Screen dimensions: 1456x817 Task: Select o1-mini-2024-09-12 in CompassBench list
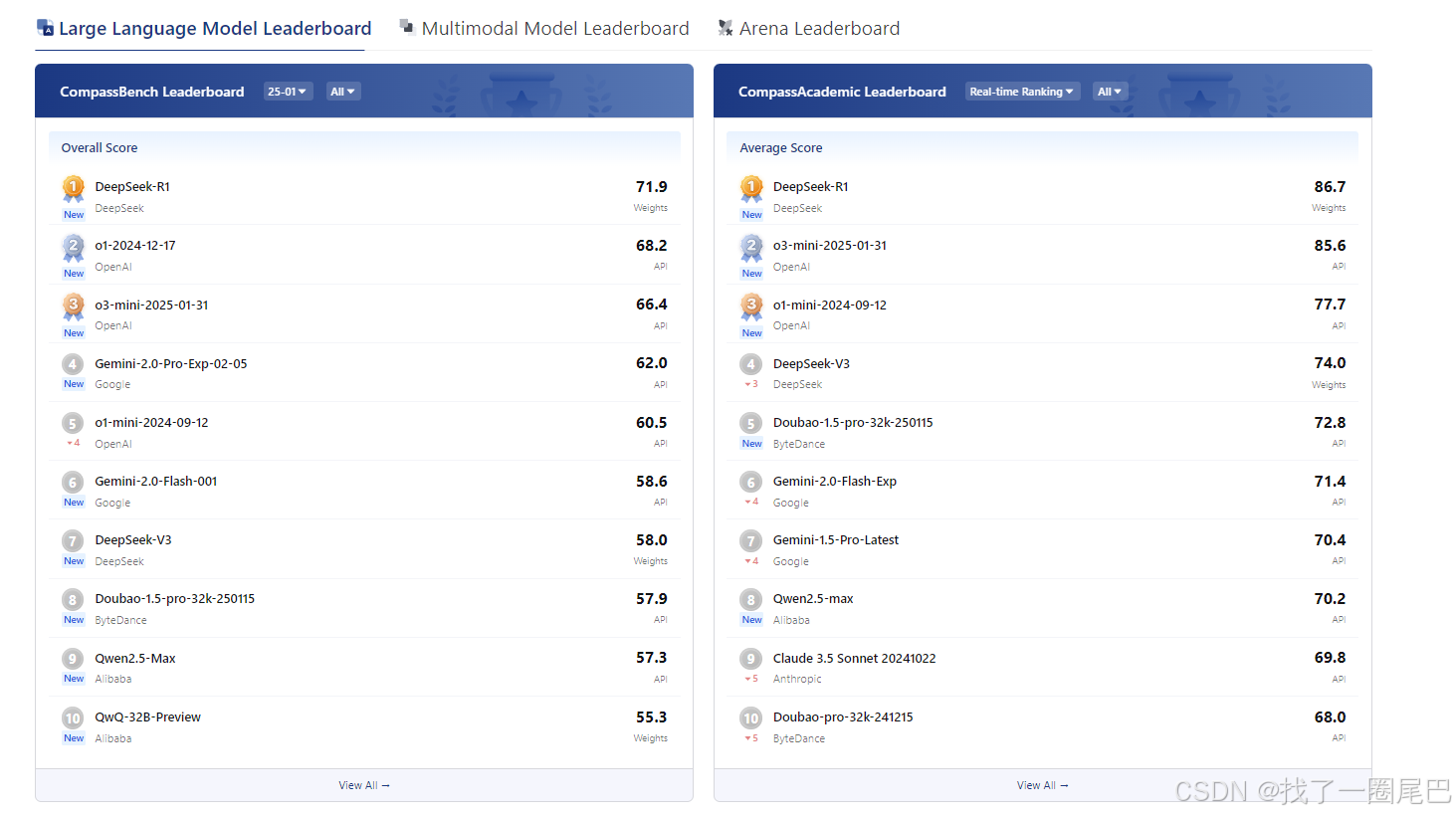click(151, 422)
